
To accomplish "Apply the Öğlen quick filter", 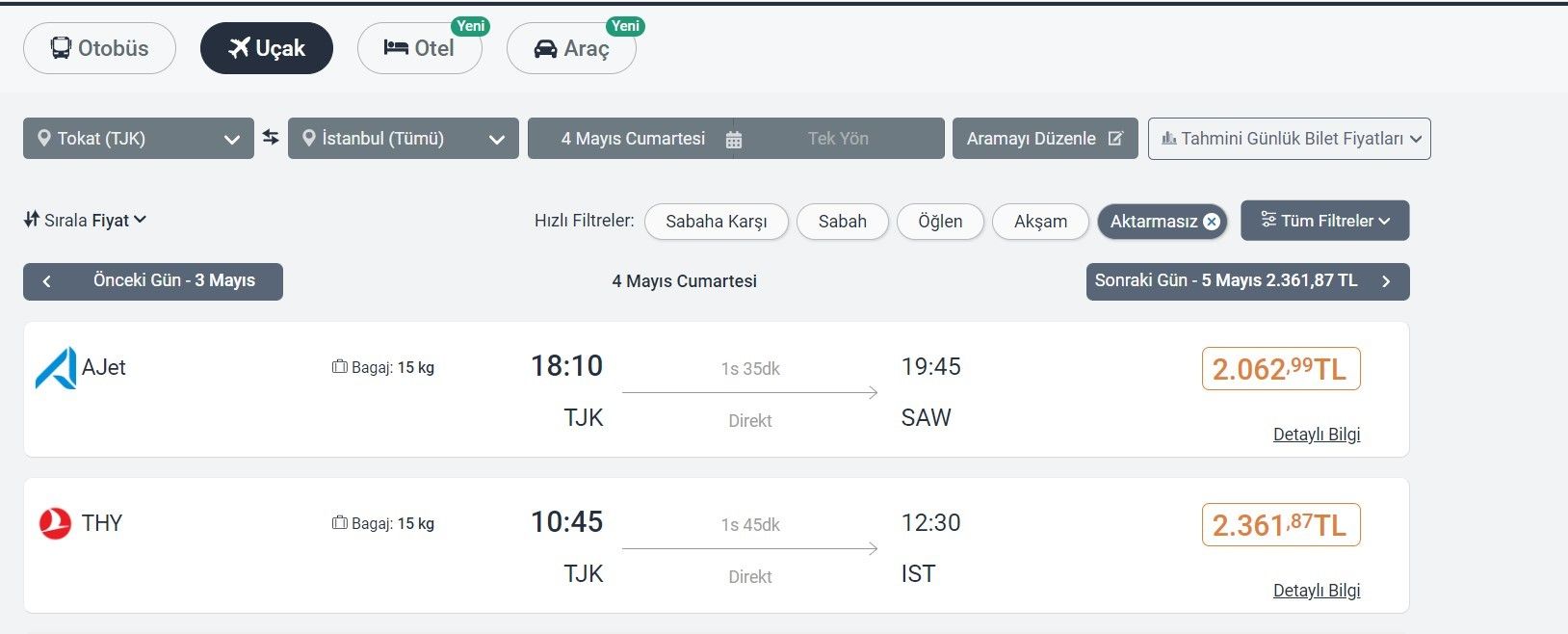I will pos(940,222).
